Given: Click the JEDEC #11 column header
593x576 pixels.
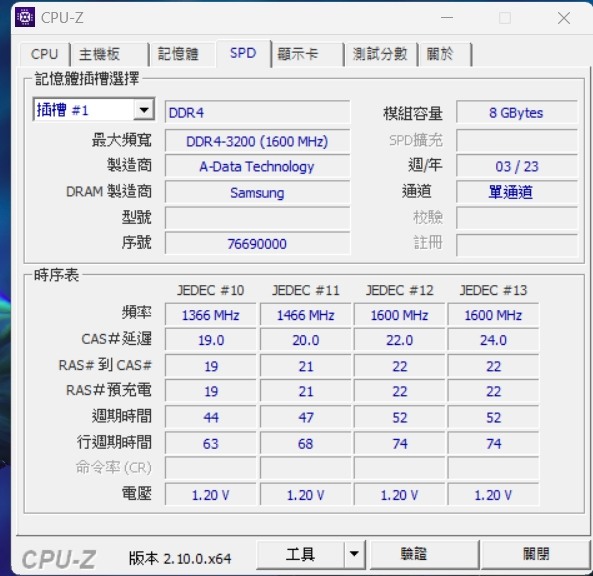Looking at the screenshot, I should click(306, 290).
